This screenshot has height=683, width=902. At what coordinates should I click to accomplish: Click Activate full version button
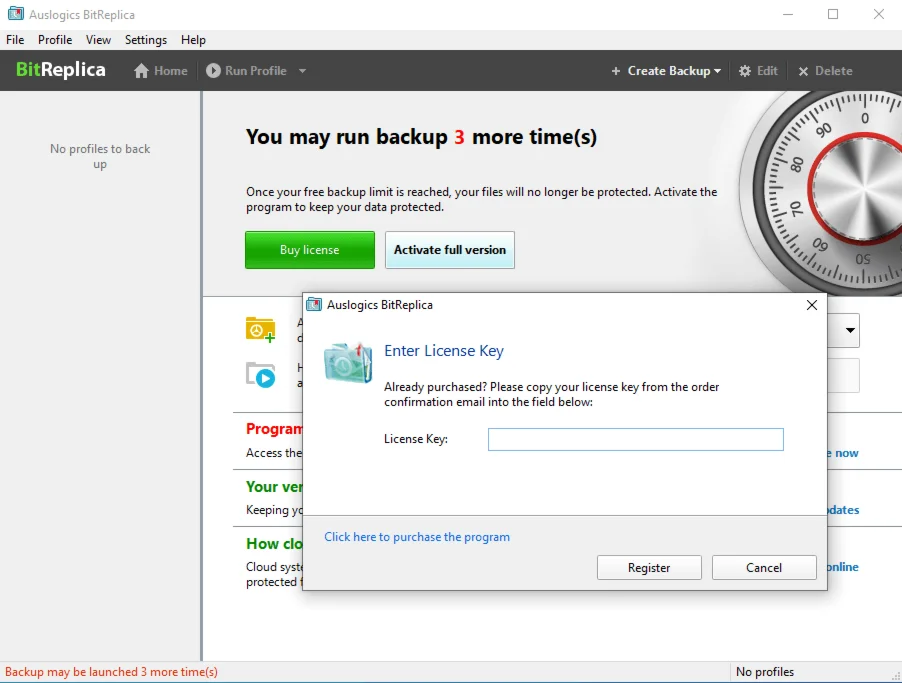[x=450, y=250]
